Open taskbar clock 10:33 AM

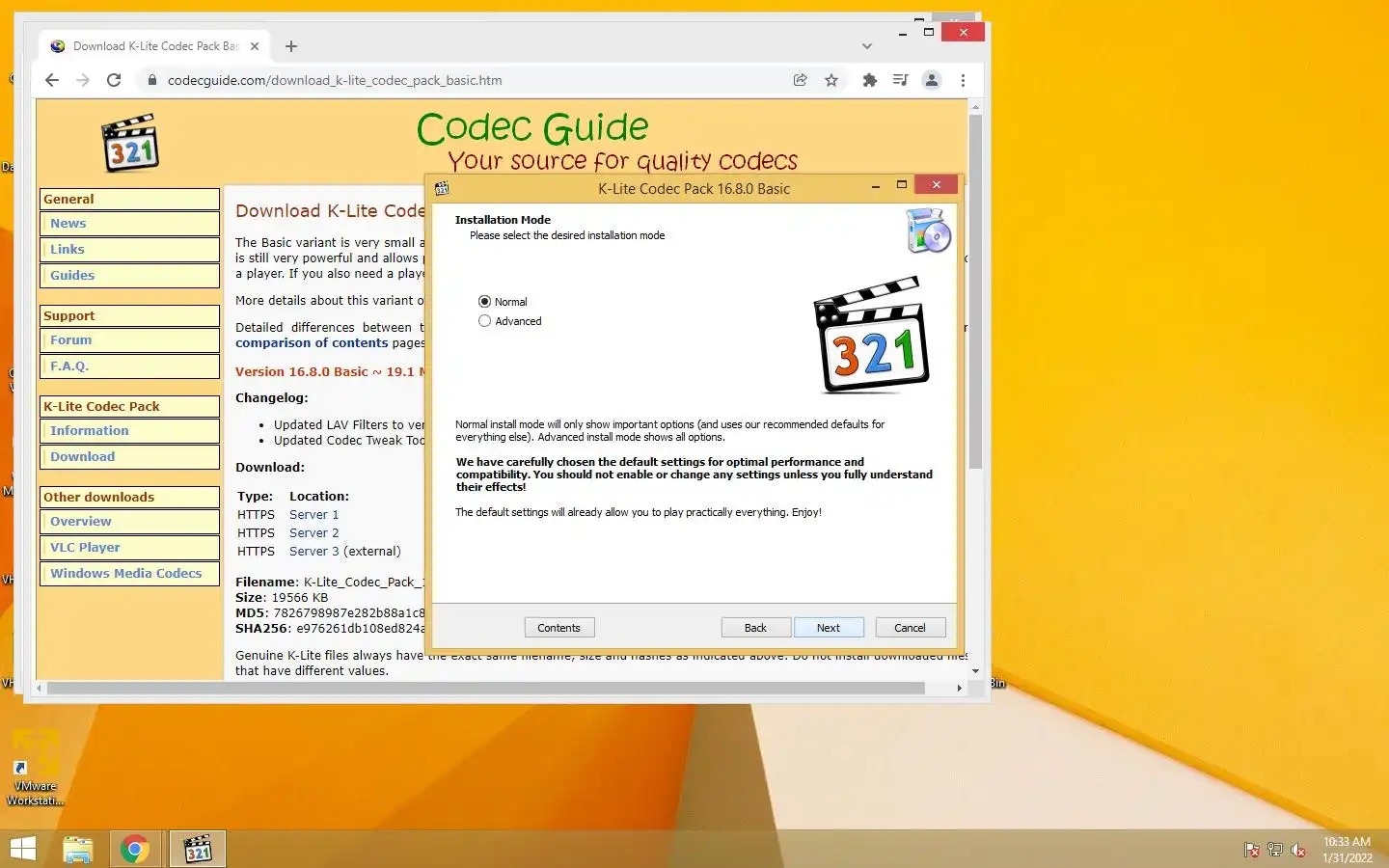(1347, 850)
